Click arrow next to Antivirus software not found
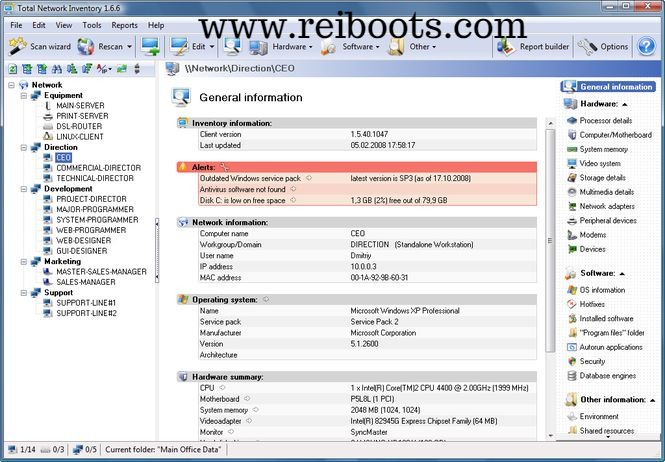665x462 pixels. (x=293, y=189)
